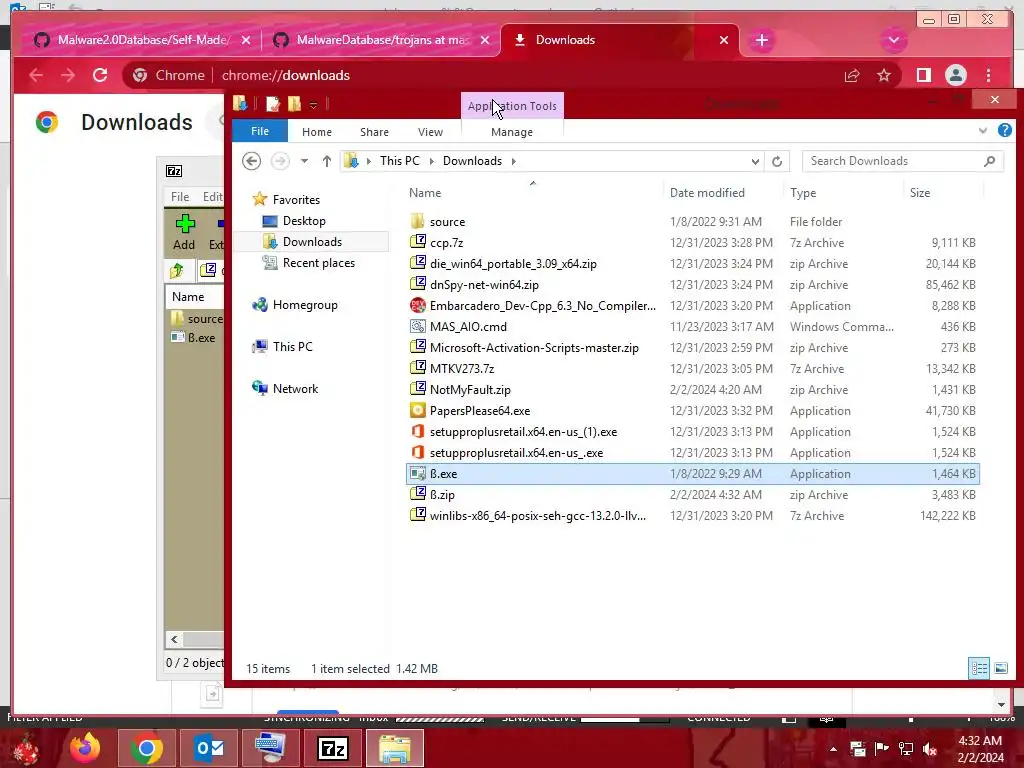Click the Application Tools contextual tab
Screen dimensions: 1024x768
click(x=512, y=106)
